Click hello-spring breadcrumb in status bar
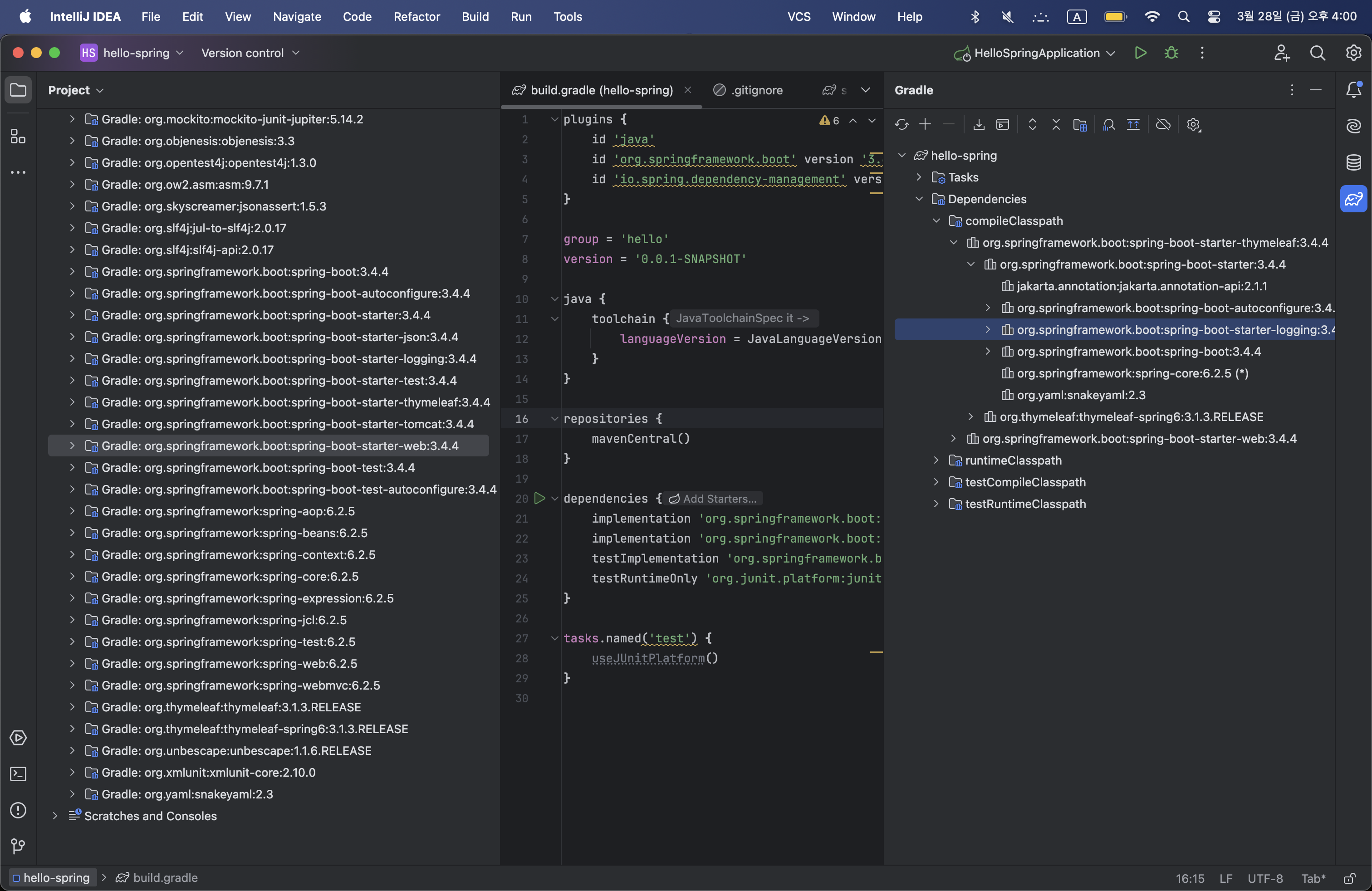 (x=52, y=878)
